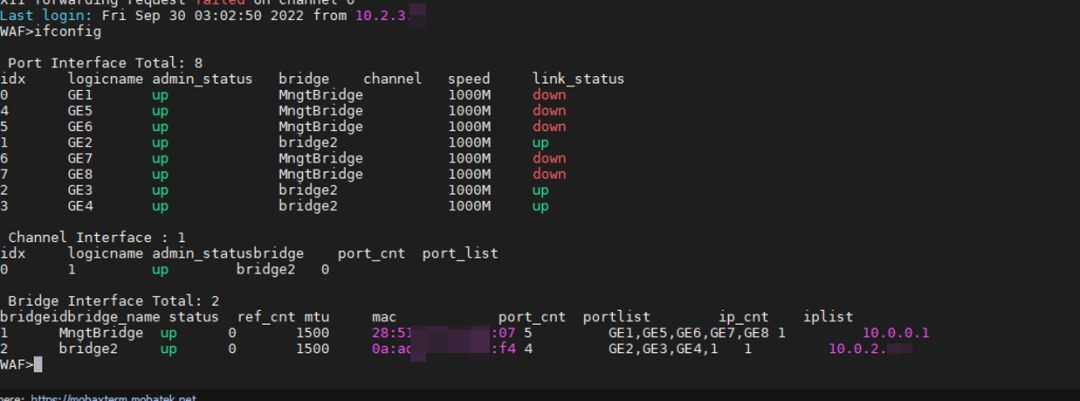Click the red 'down' status of GE8
This screenshot has width=1080, height=401.
pyautogui.click(x=549, y=174)
